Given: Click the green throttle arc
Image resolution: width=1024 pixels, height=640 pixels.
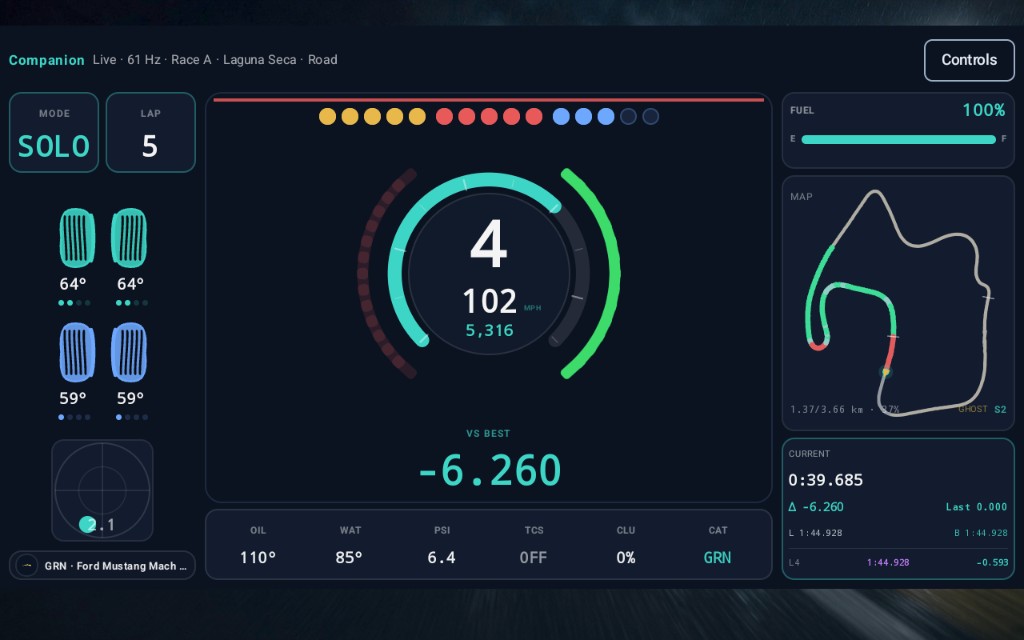Looking at the screenshot, I should 613,274.
